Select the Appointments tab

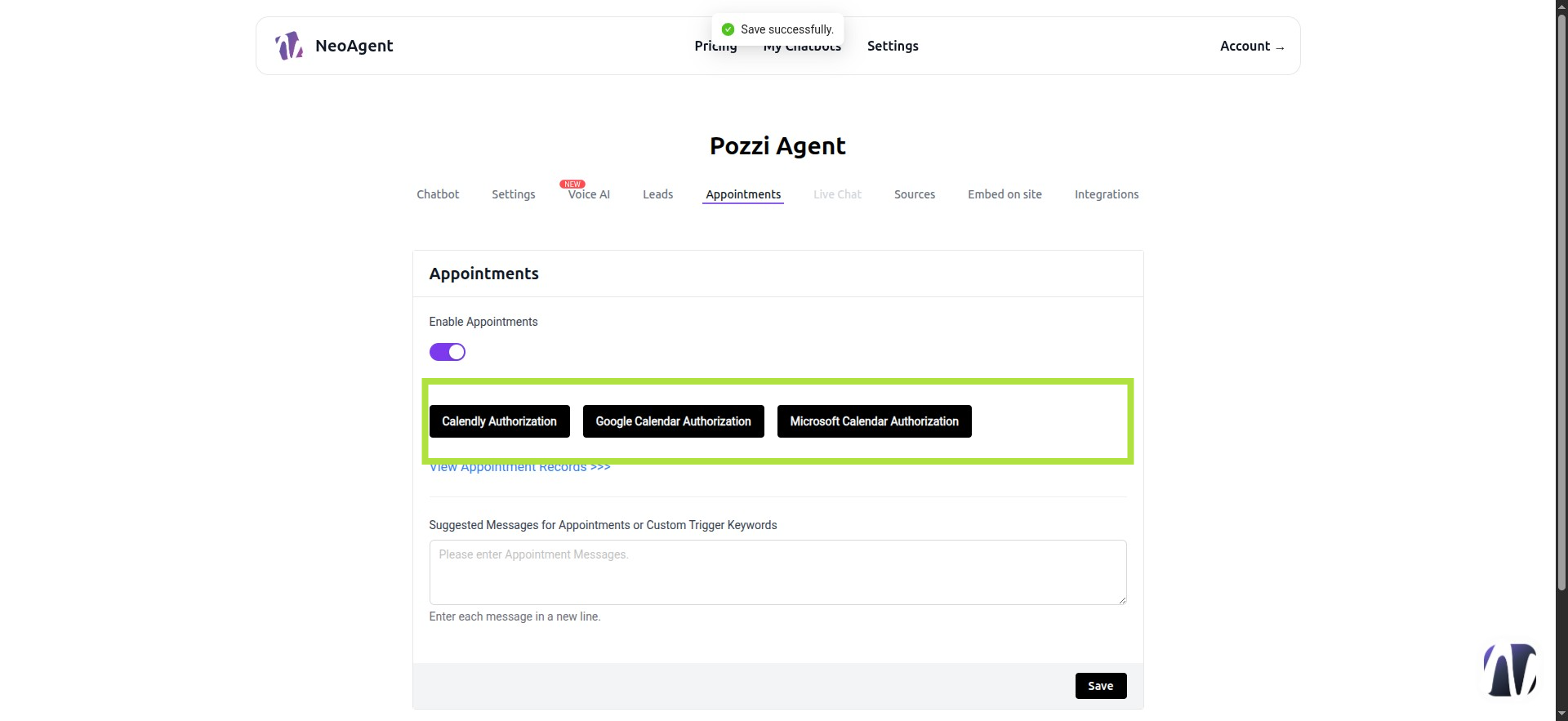point(743,194)
